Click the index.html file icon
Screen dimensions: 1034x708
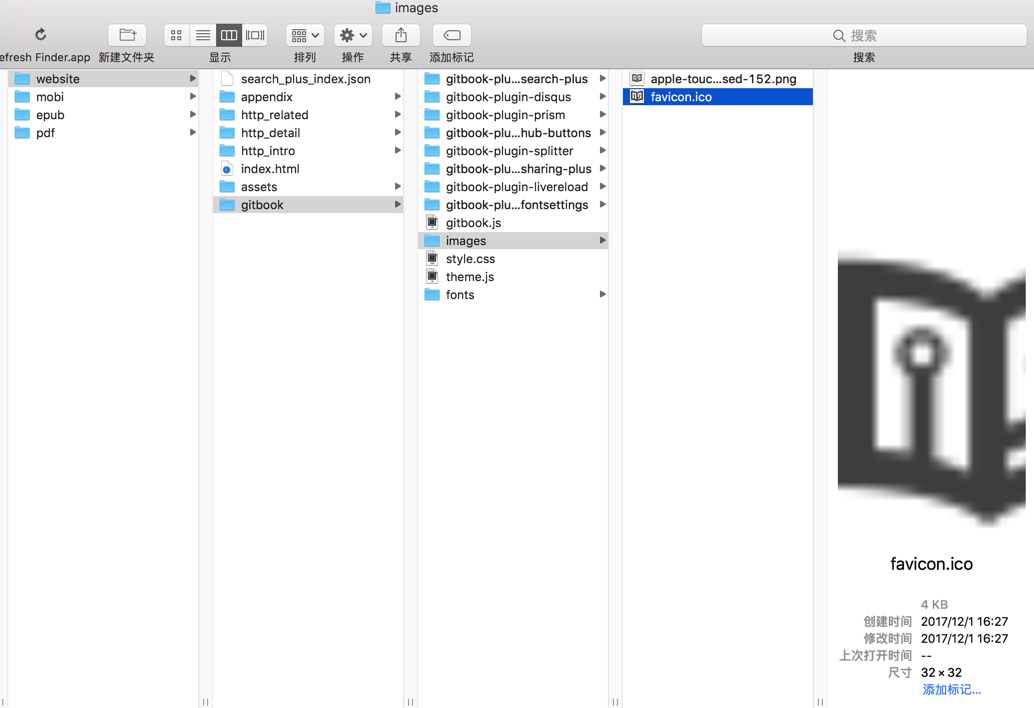pos(227,169)
